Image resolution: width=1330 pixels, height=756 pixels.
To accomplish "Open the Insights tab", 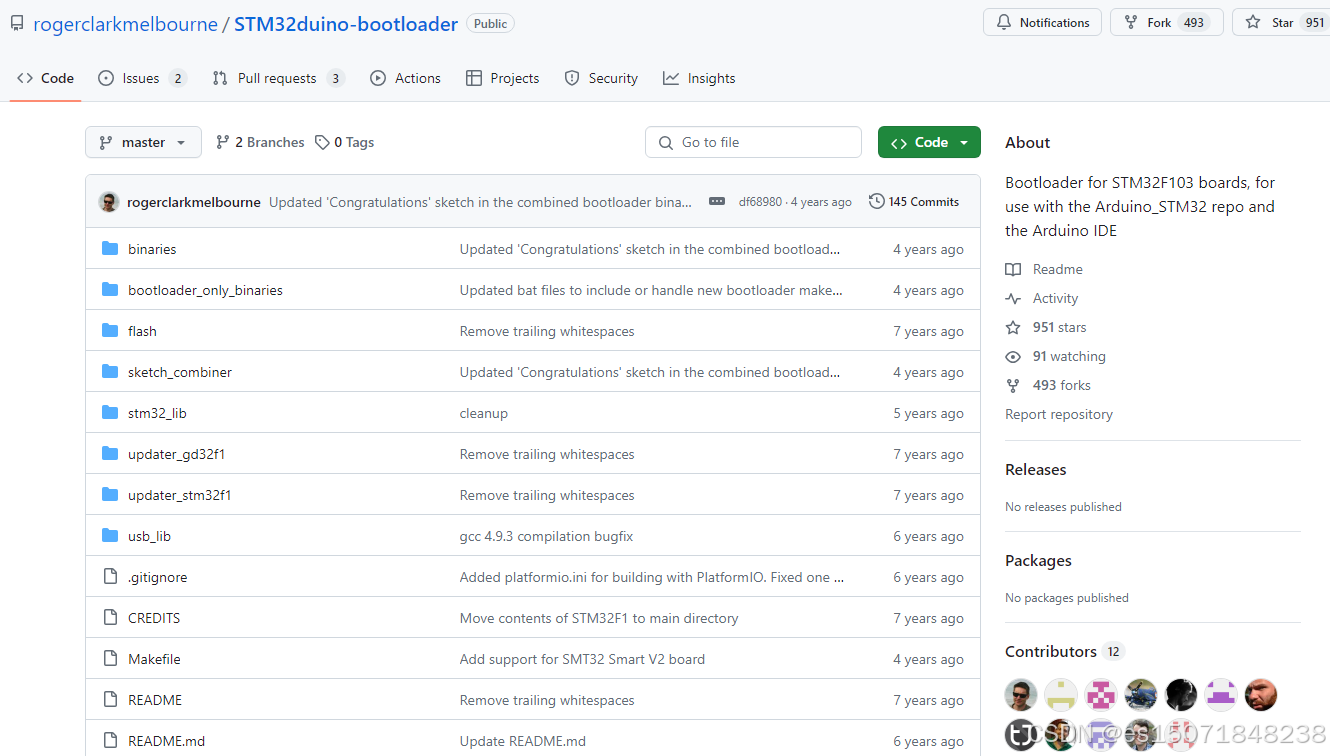I will tap(699, 78).
